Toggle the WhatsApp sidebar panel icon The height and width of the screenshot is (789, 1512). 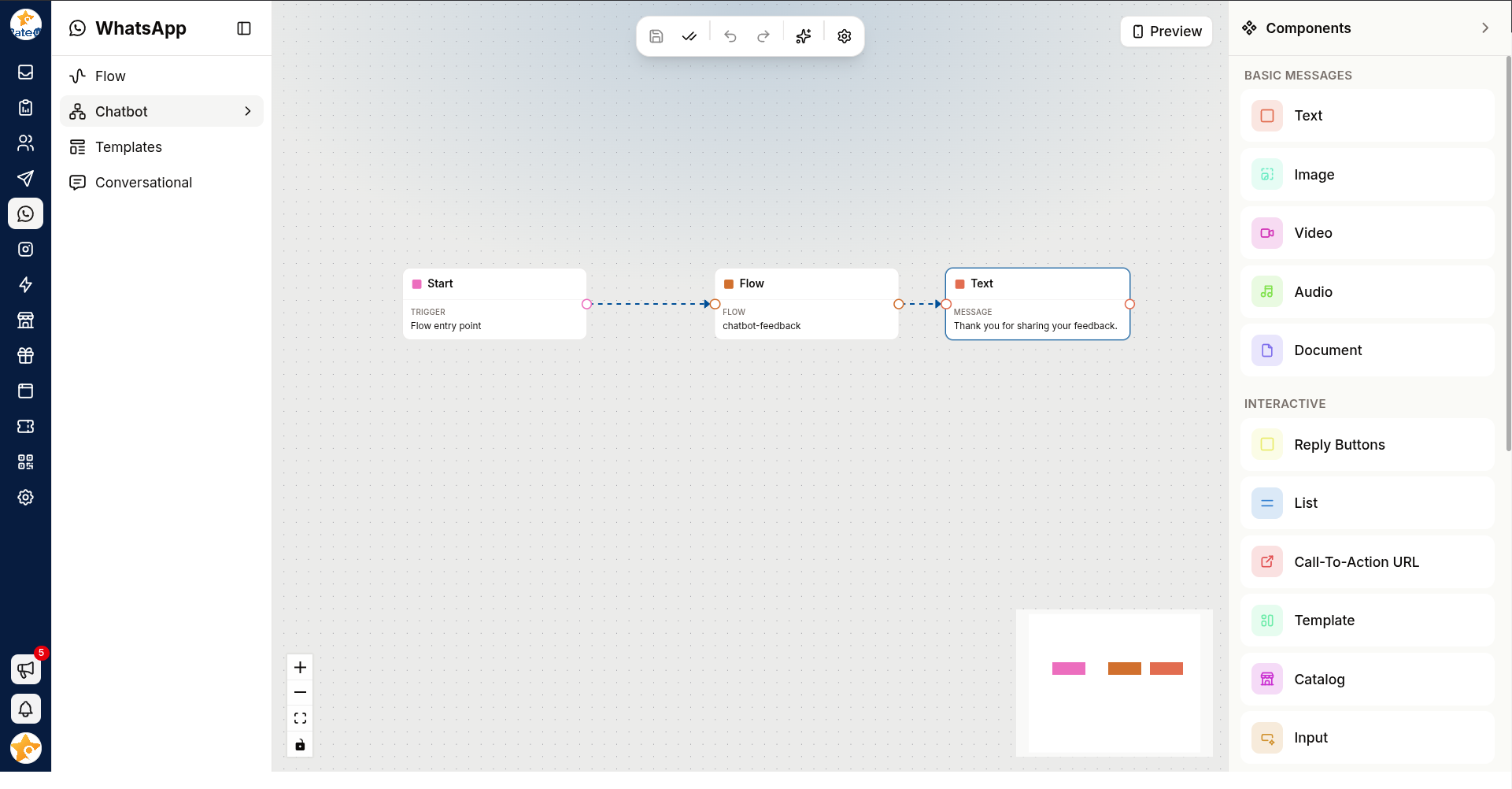[x=244, y=28]
